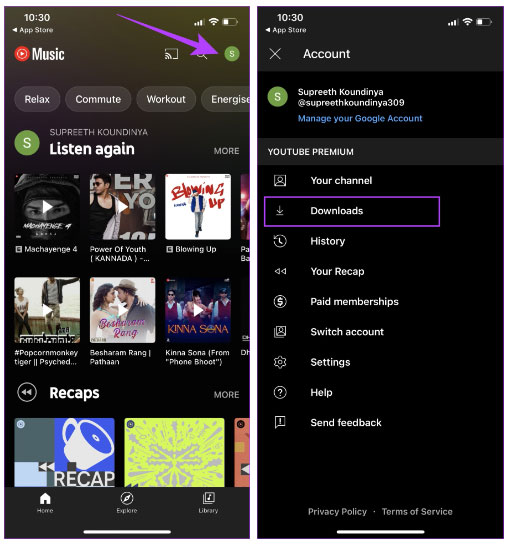Tap the @supreethkoundinya309 handle

(x=351, y=103)
